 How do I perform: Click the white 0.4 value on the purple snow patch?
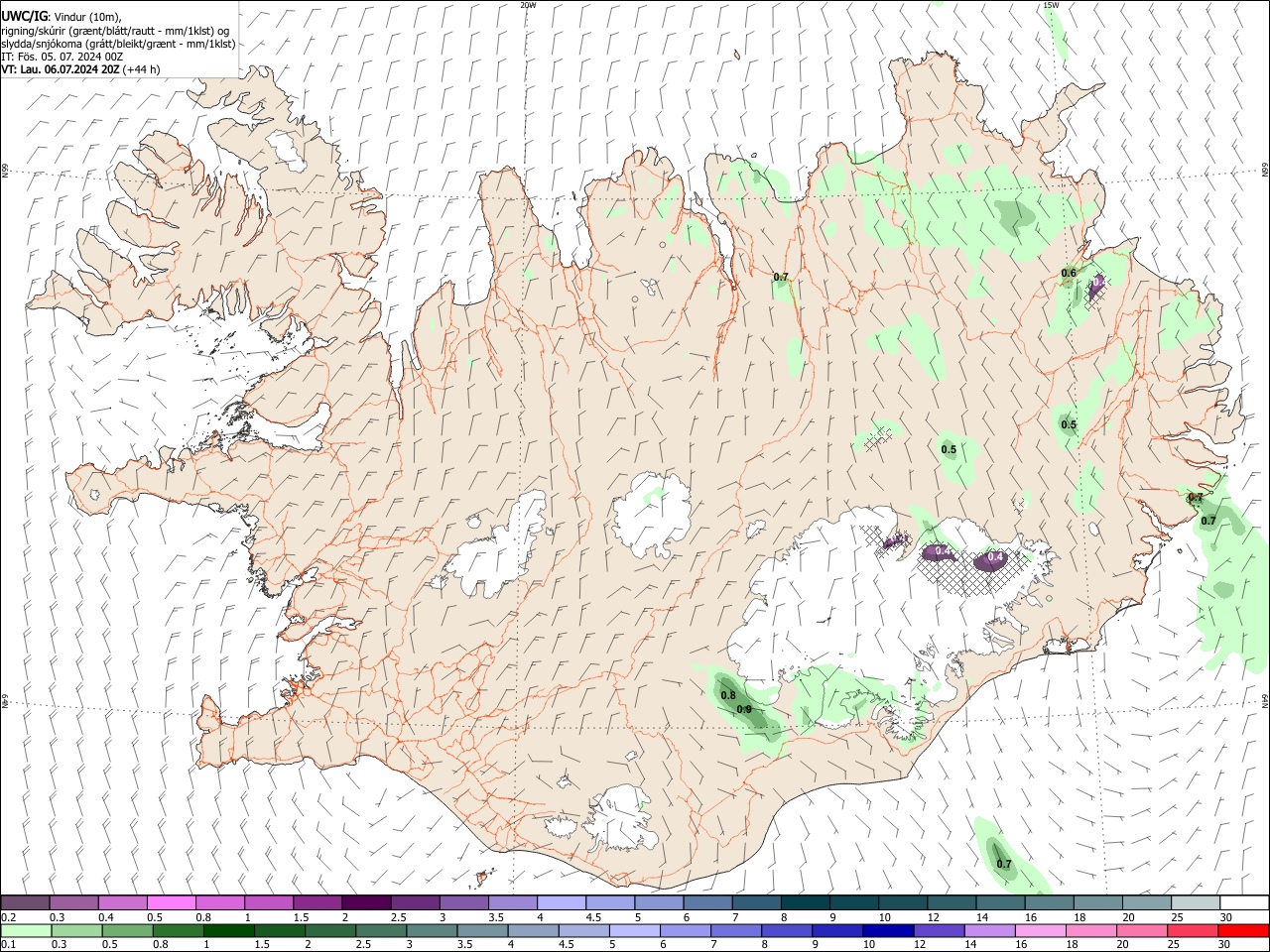[996, 558]
